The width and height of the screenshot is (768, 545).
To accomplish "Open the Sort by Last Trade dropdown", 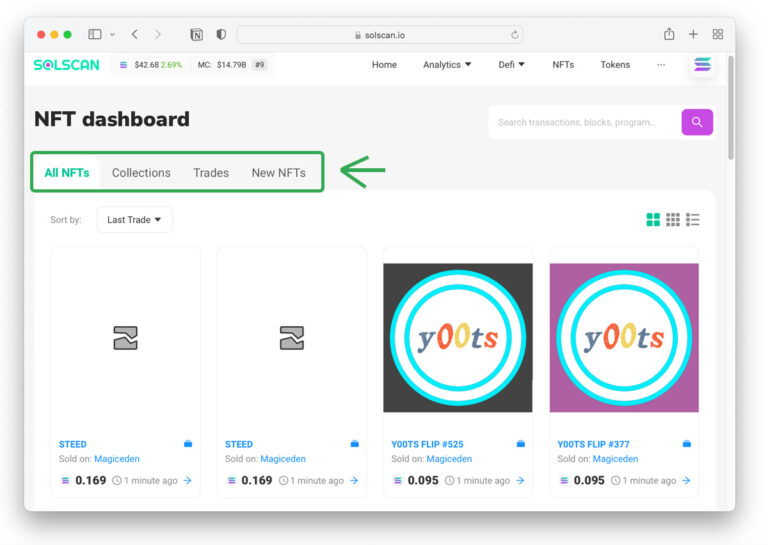I will (x=134, y=220).
